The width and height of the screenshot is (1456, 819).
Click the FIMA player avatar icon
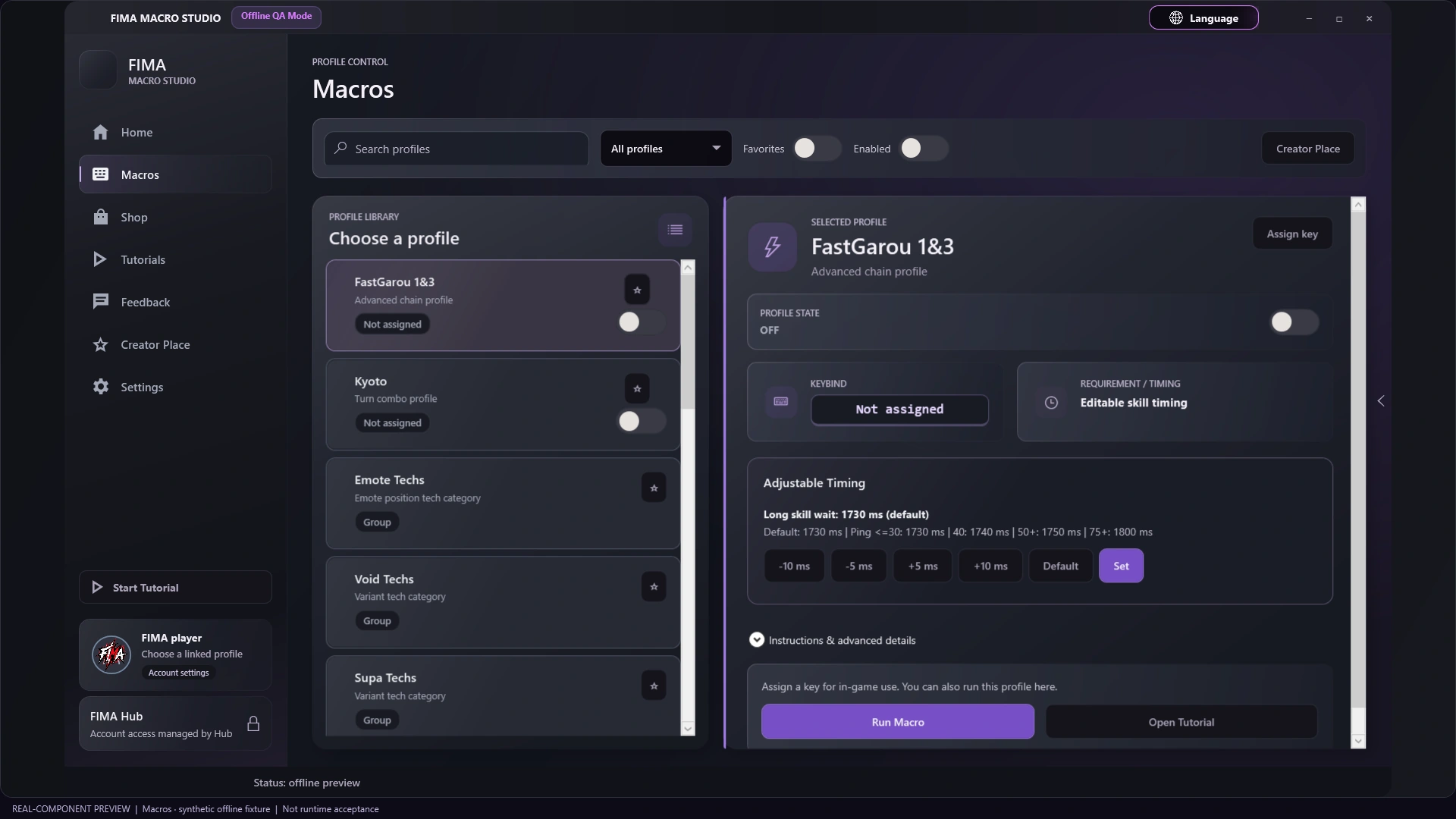click(111, 654)
